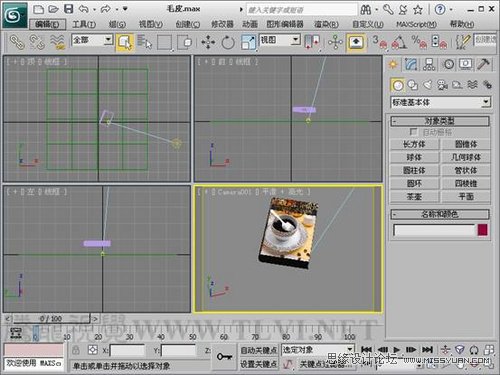Click the 0/100 time slider
500x375 pixels.
tap(51, 319)
